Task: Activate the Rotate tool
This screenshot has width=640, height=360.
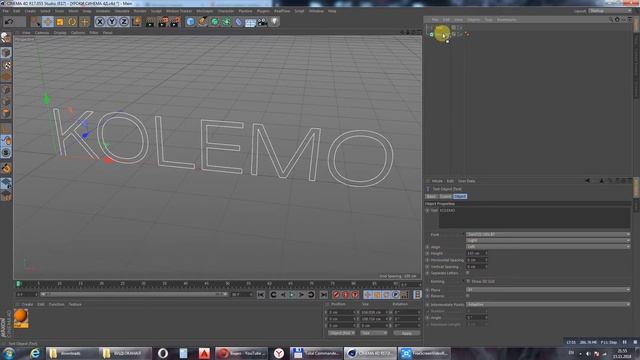Action: 72,21
